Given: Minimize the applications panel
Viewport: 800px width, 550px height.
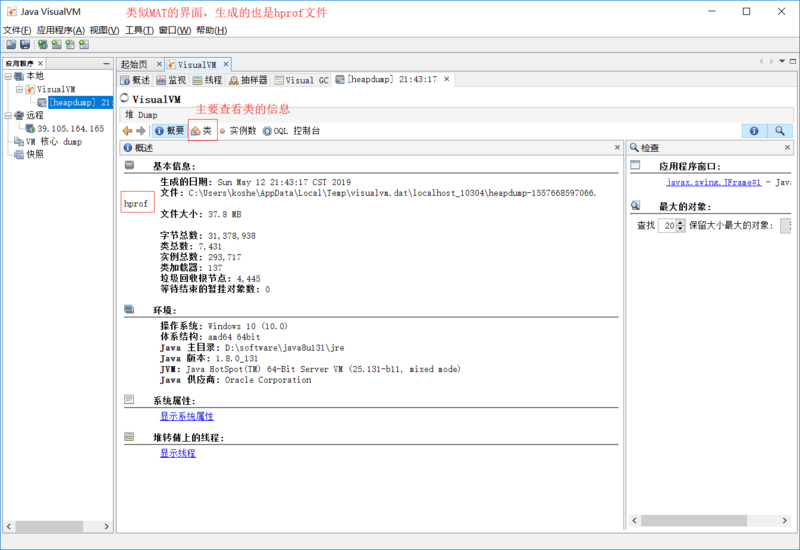Looking at the screenshot, I should (106, 63).
